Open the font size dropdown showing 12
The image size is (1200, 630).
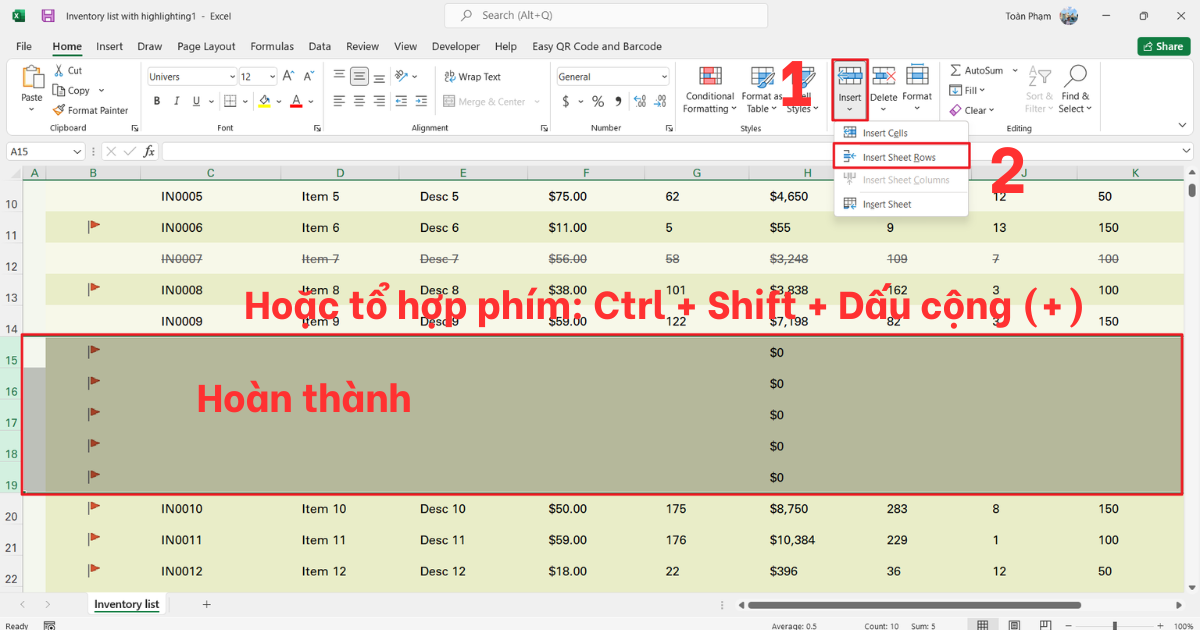tap(272, 77)
